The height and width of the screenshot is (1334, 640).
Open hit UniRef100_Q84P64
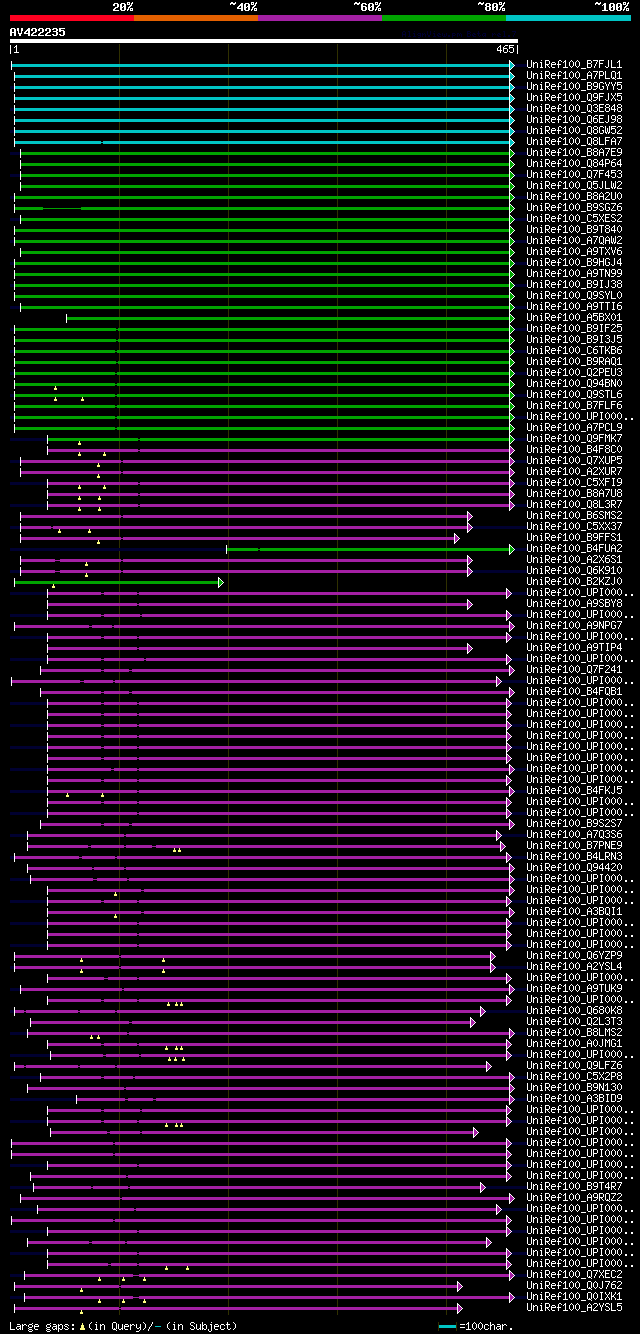574,163
